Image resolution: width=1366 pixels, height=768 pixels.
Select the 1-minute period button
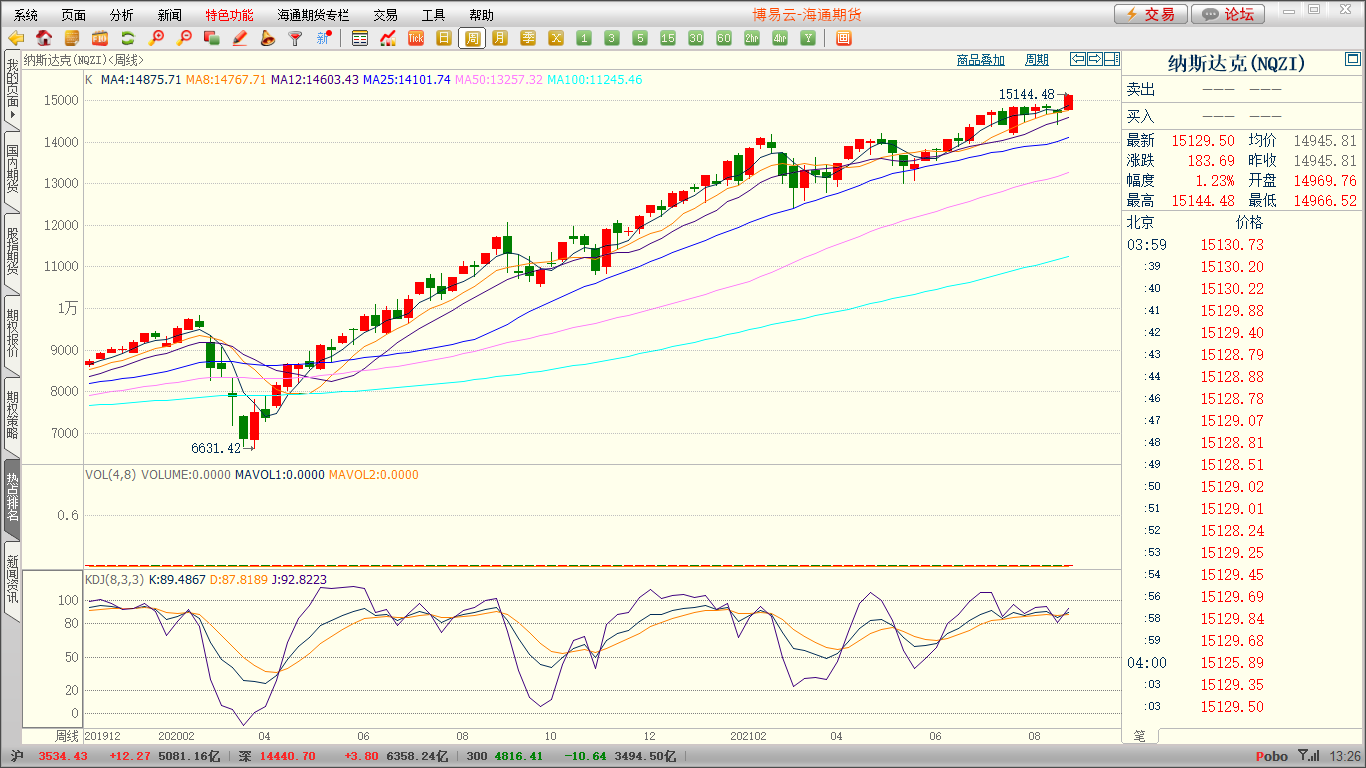pos(584,38)
